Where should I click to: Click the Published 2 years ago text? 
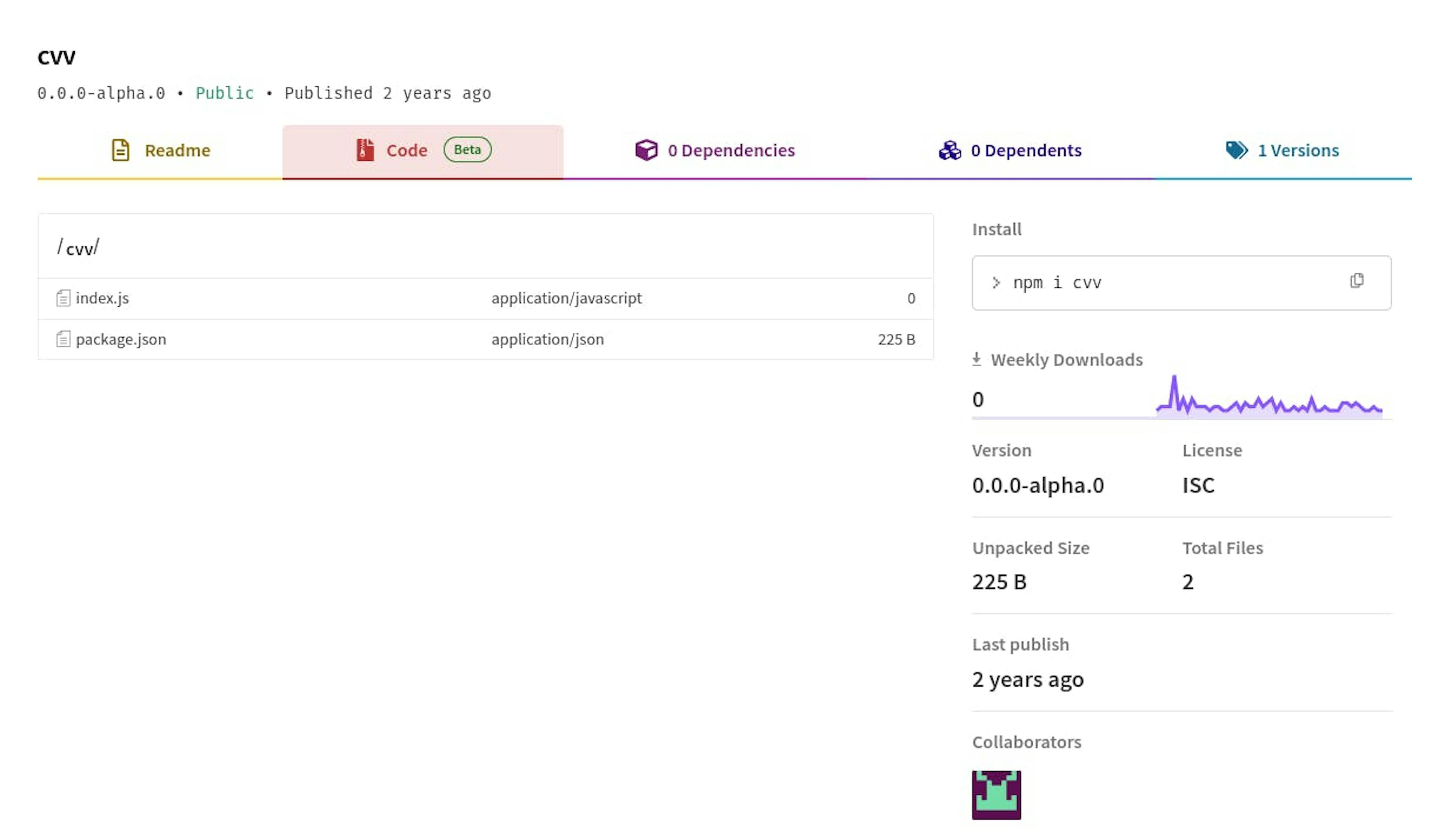388,93
